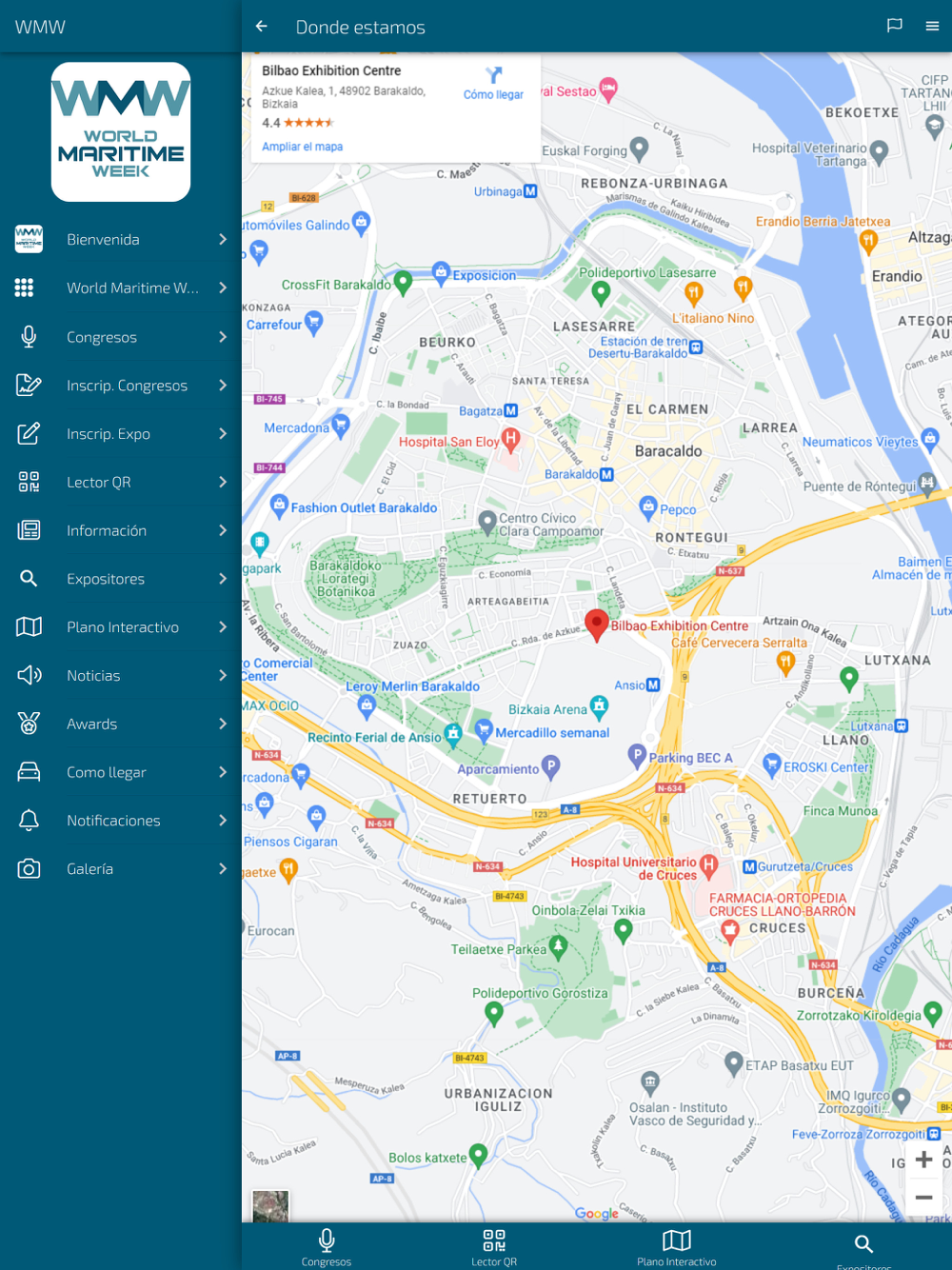The height and width of the screenshot is (1270, 952).
Task: Zoom in the map with plus button
Action: click(923, 1160)
